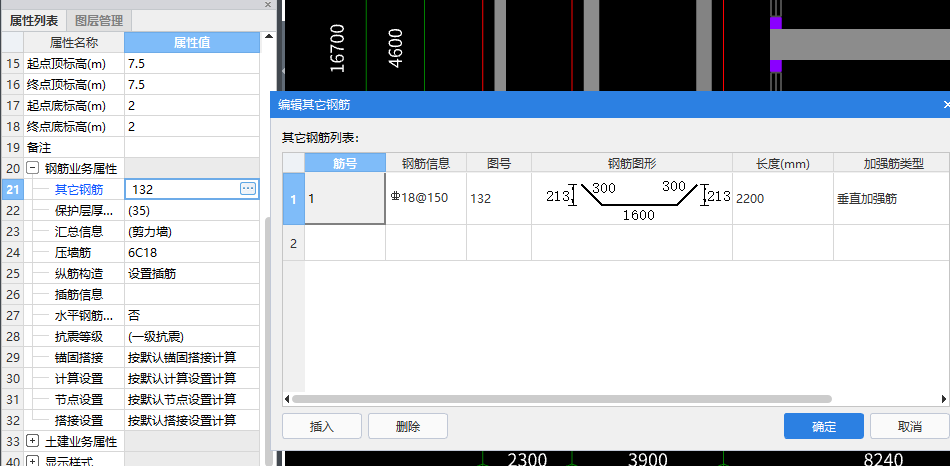Click the 保护层厚 value (35)

[192, 210]
